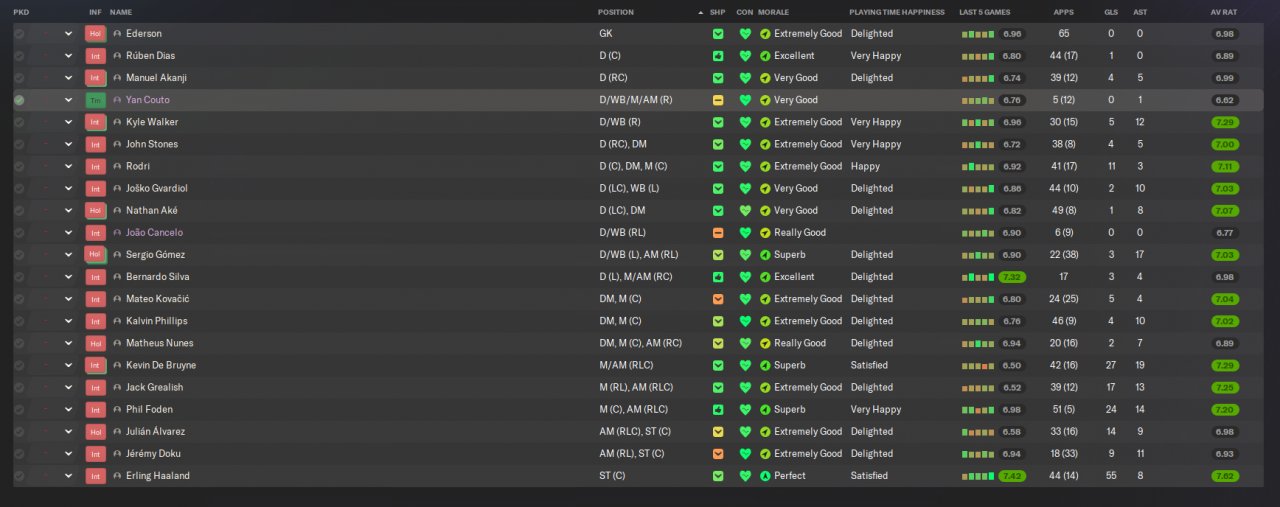This screenshot has width=1280, height=507.
Task: Click Kevin De Bruyne's condition heart icon
Action: tap(745, 365)
